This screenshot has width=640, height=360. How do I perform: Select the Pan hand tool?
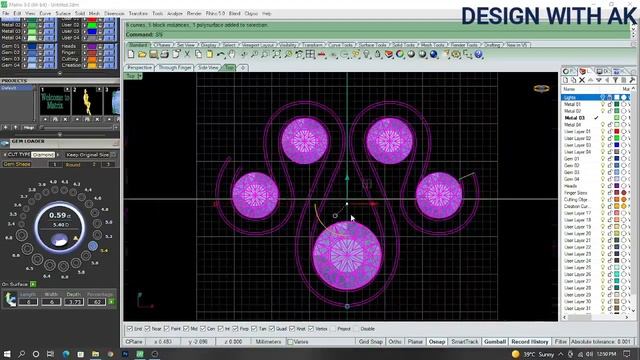232,54
